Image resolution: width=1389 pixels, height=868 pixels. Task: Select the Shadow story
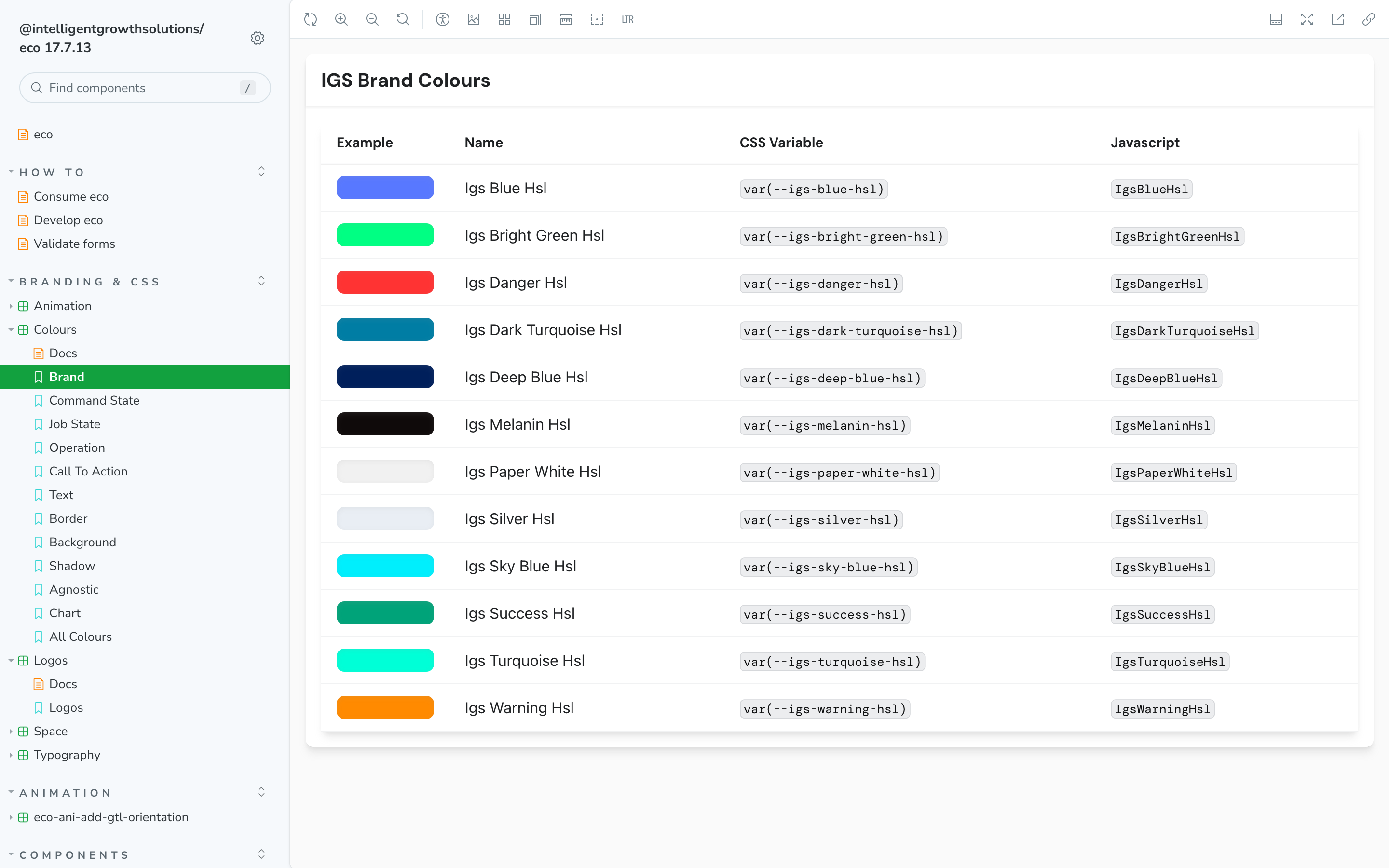72,566
